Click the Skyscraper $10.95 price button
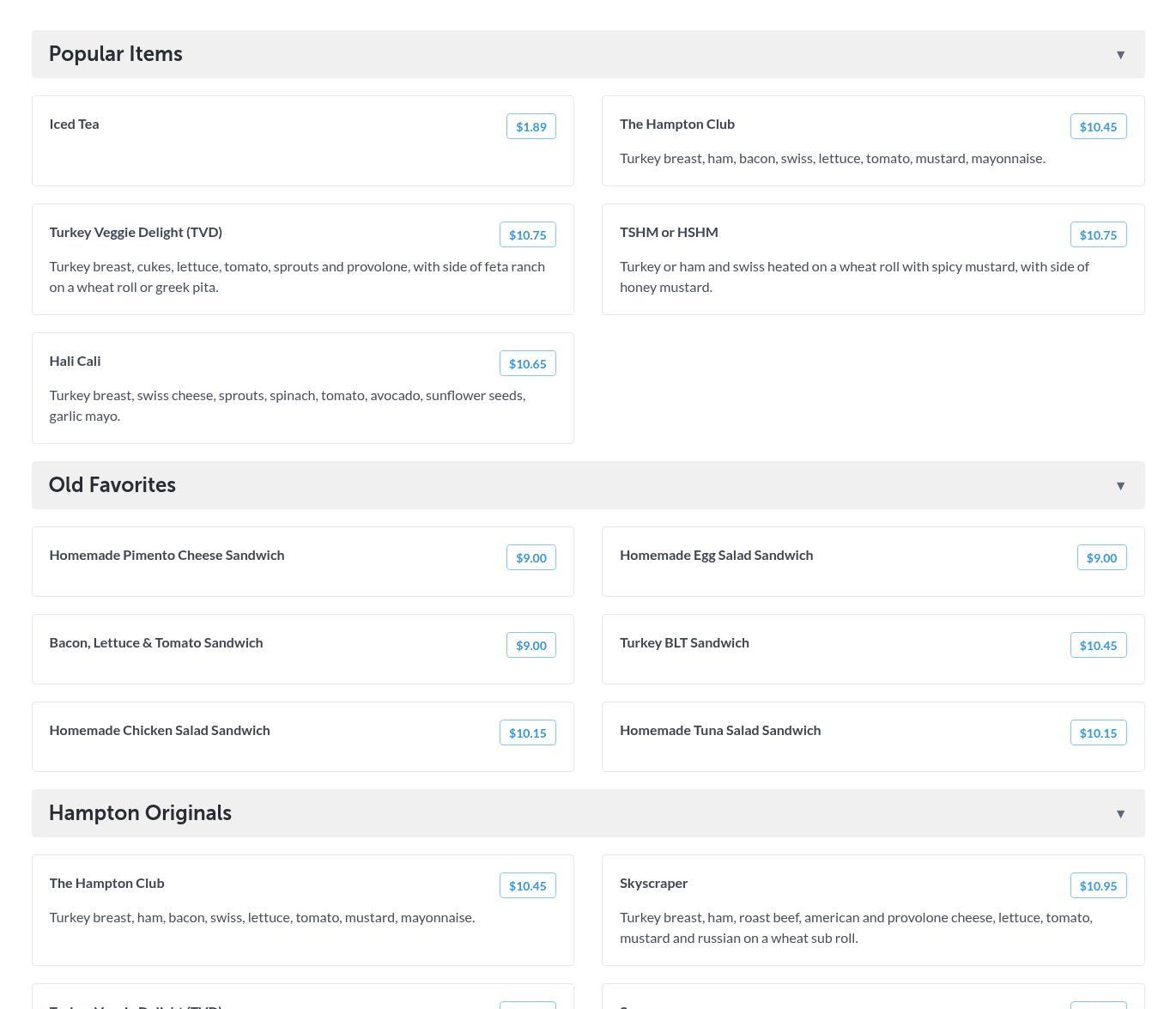Screen dimensions: 1176x1009 pos(1098,886)
